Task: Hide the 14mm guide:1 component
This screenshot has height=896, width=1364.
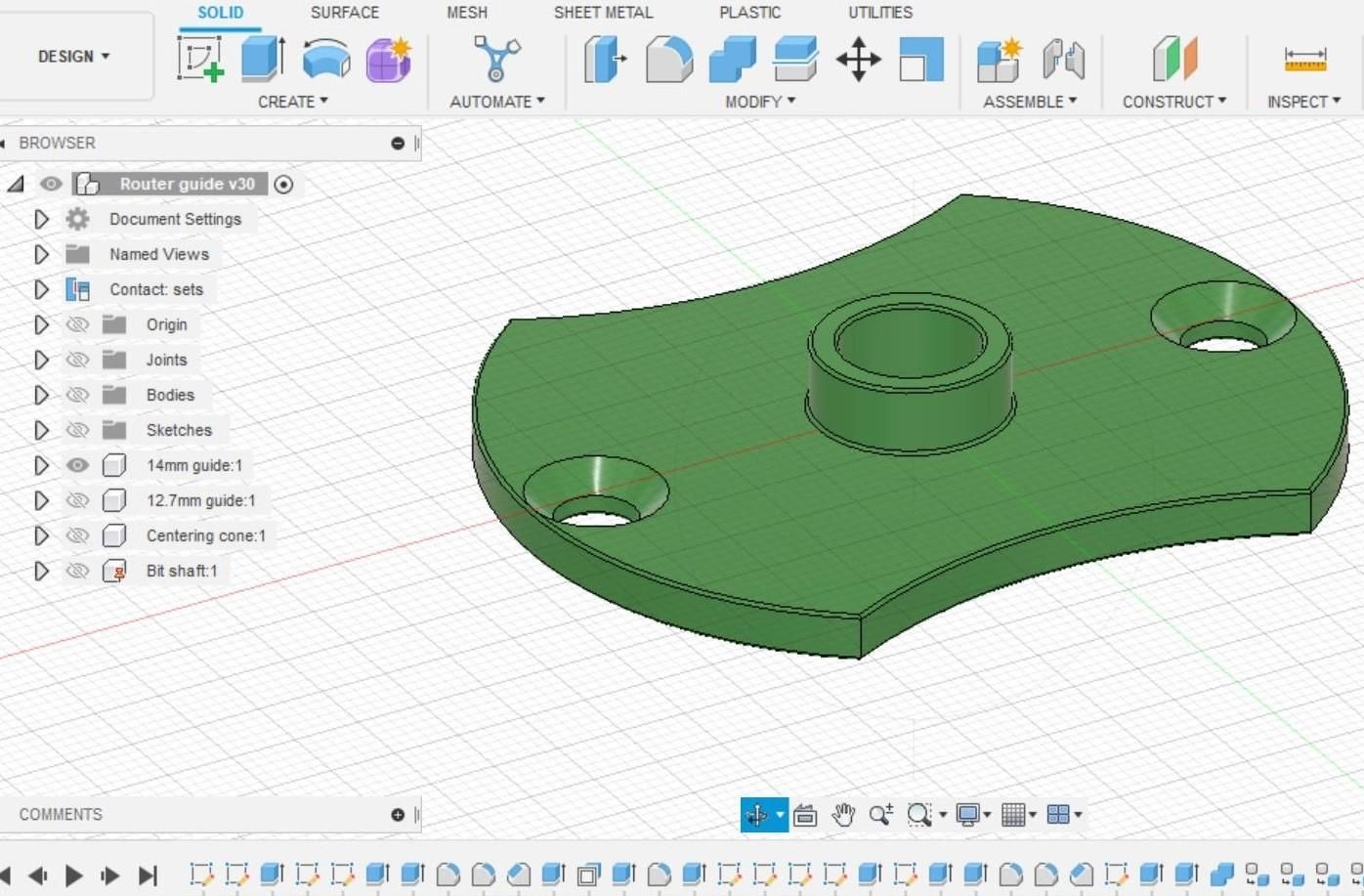Action: tap(77, 465)
